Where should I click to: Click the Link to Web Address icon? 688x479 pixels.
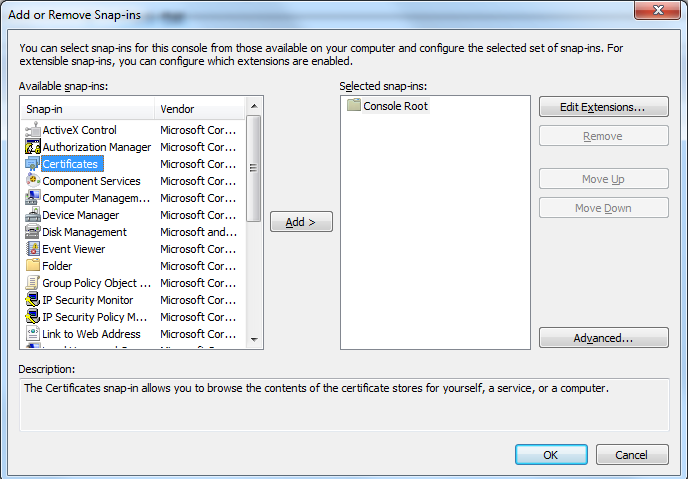(x=33, y=334)
